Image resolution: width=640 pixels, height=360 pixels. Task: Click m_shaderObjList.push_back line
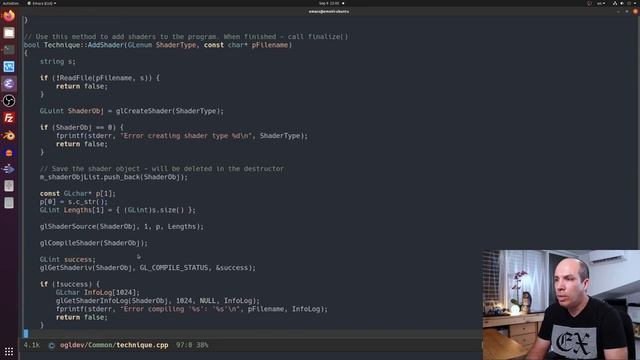tap(113, 177)
